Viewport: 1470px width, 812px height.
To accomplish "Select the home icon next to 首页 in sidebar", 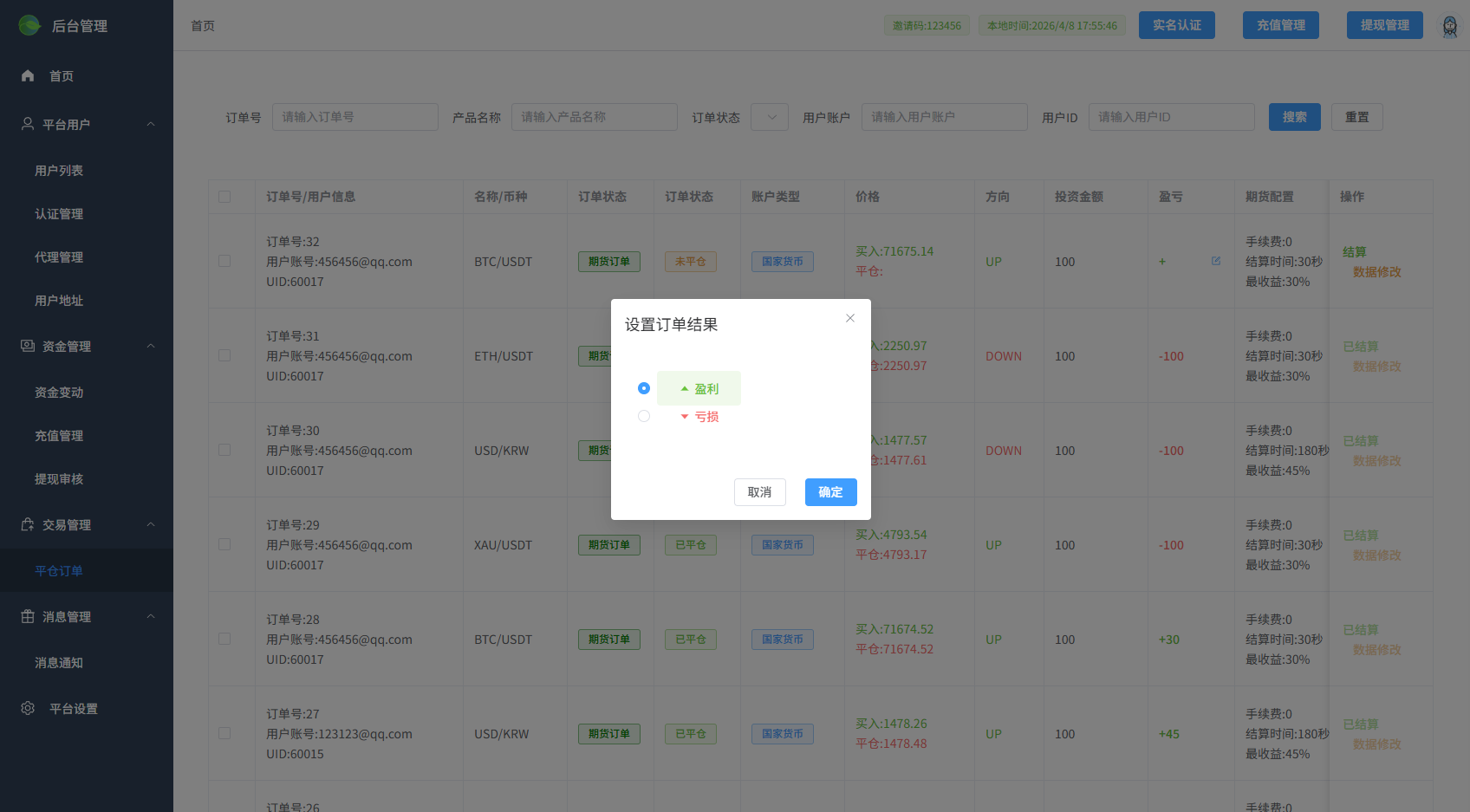I will pos(27,75).
